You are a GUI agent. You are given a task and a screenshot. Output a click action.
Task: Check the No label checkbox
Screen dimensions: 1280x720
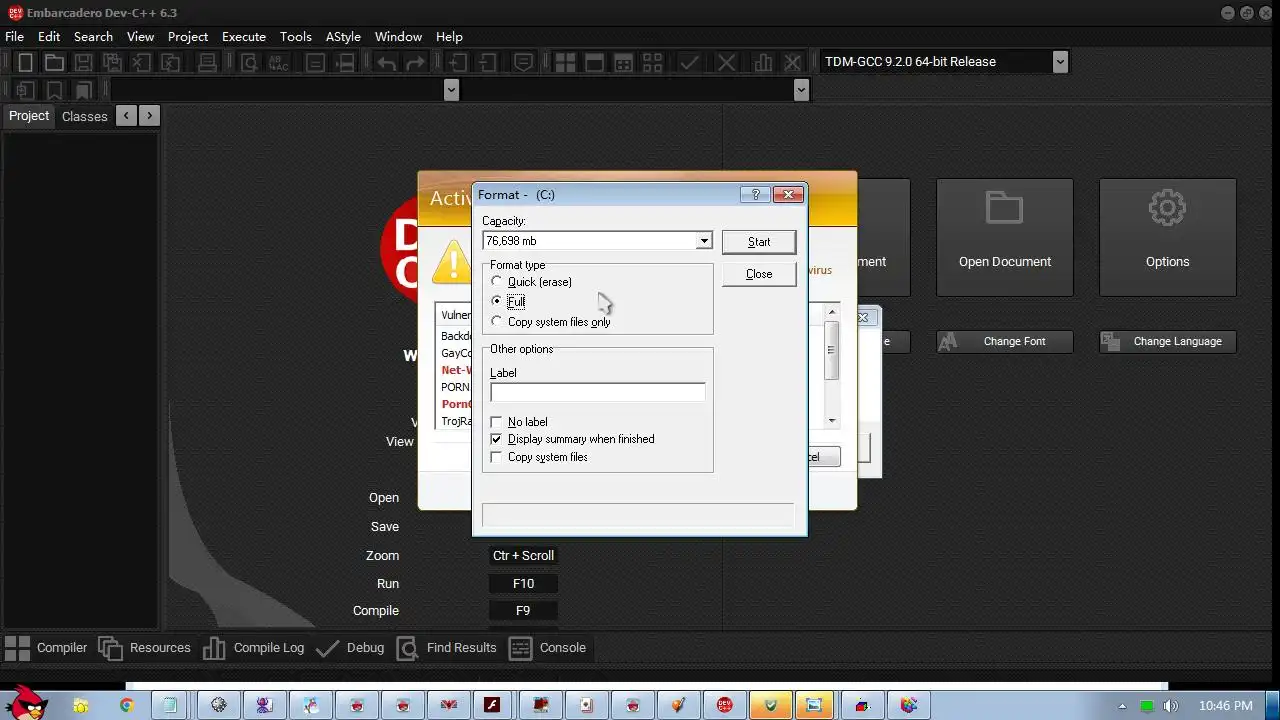point(497,422)
